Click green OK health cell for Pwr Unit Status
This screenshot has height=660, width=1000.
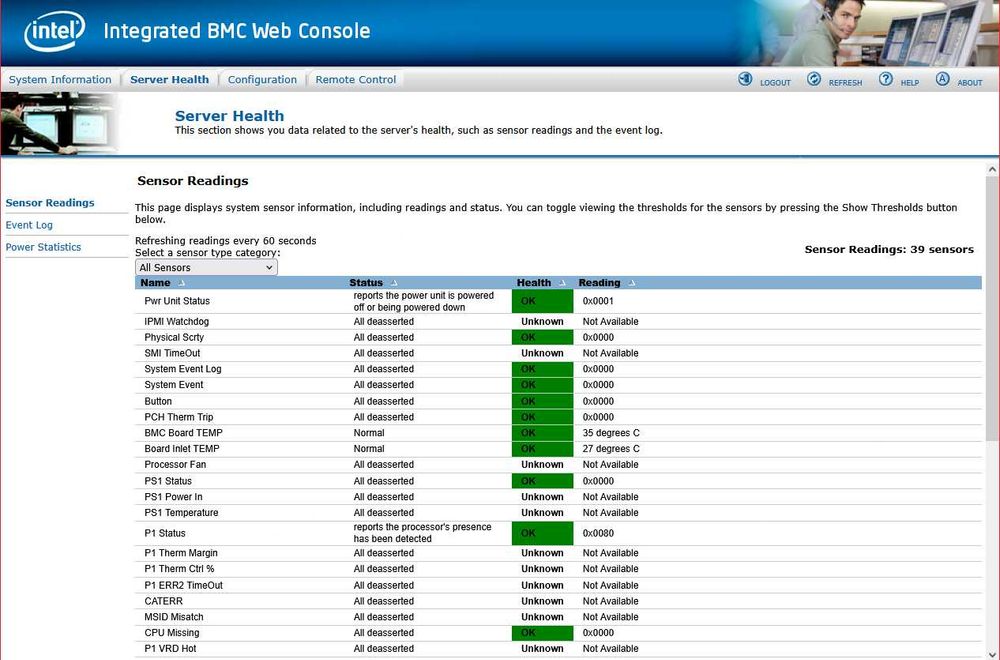[x=542, y=301]
